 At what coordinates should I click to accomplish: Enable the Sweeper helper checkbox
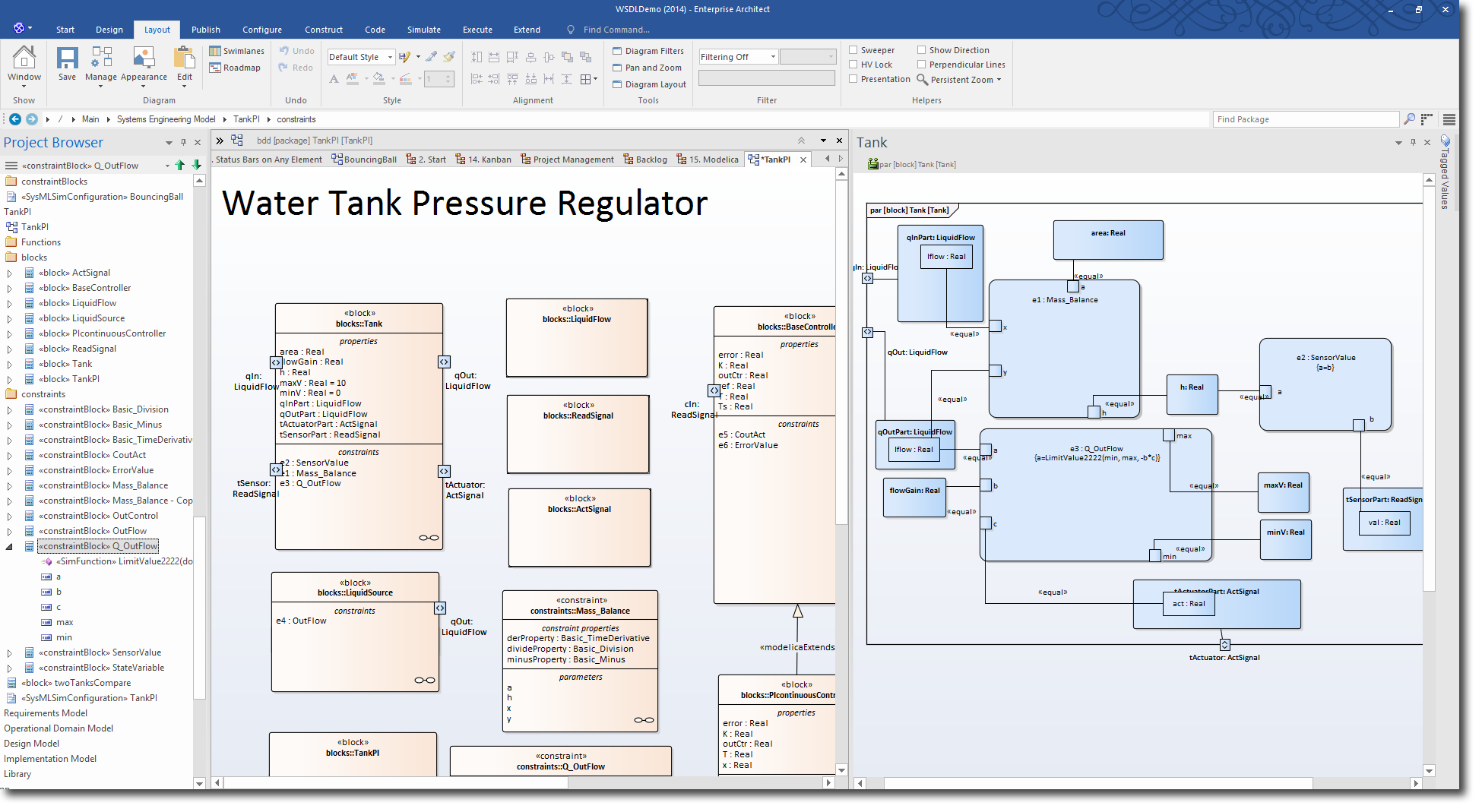[853, 49]
